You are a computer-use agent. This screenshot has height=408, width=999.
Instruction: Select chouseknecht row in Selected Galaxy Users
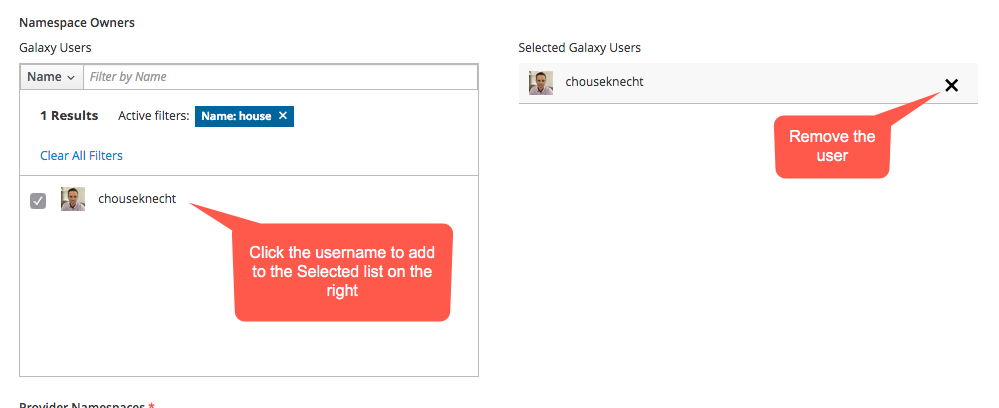tap(748, 83)
